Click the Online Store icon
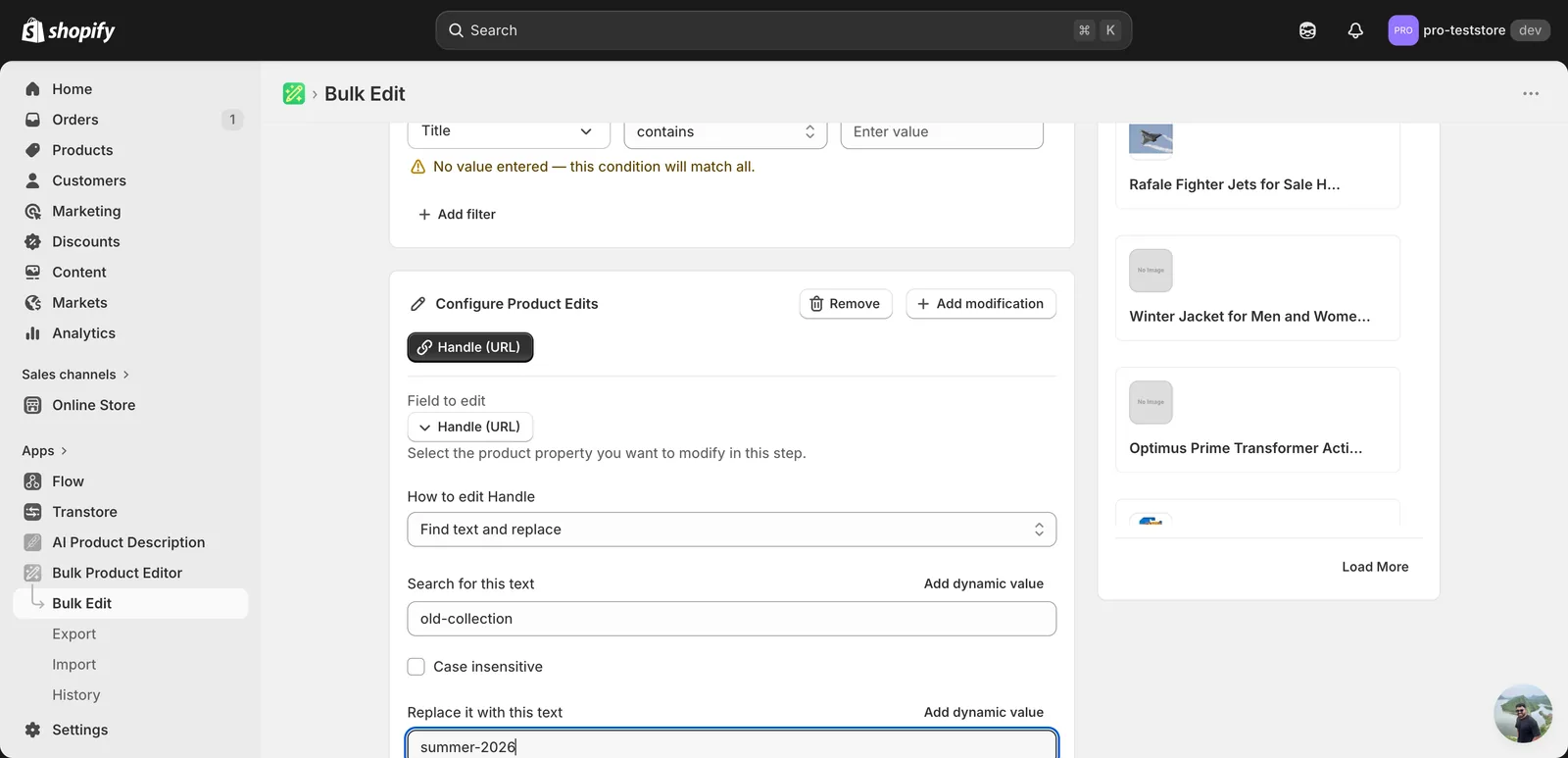This screenshot has height=758, width=1568. 32,405
